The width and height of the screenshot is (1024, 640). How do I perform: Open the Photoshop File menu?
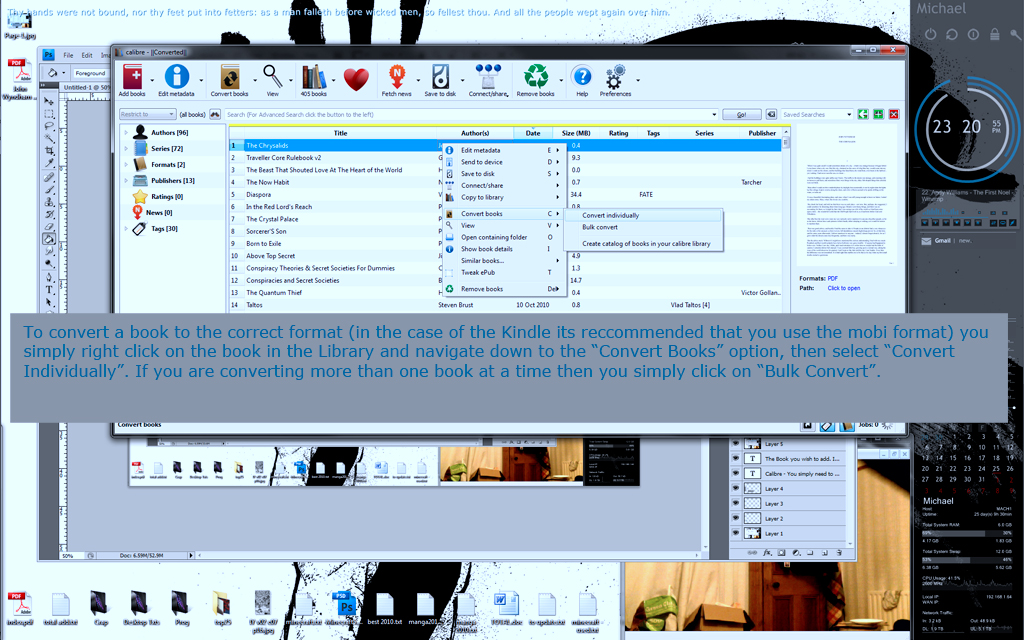pos(68,56)
